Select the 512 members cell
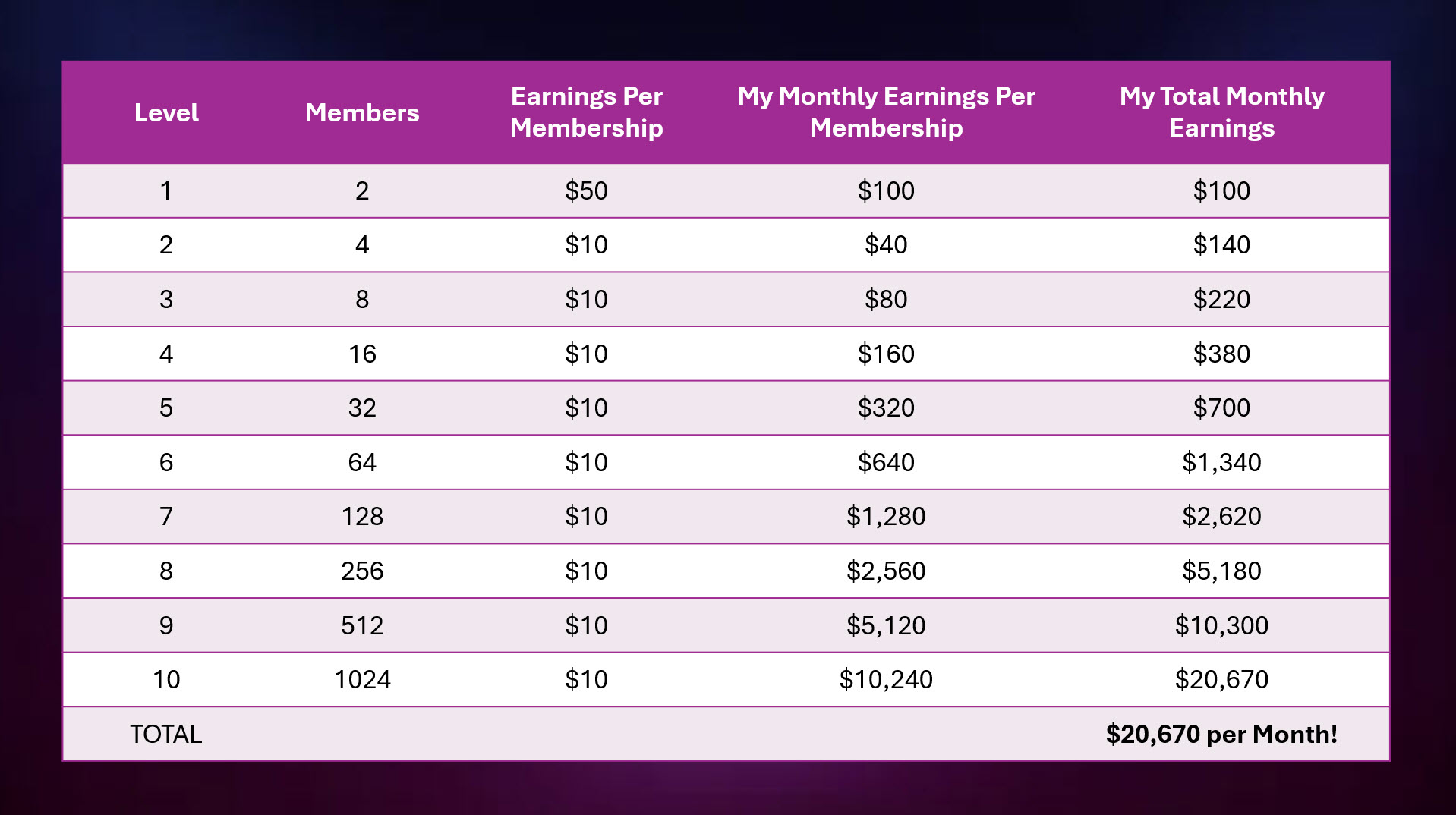 click(362, 625)
